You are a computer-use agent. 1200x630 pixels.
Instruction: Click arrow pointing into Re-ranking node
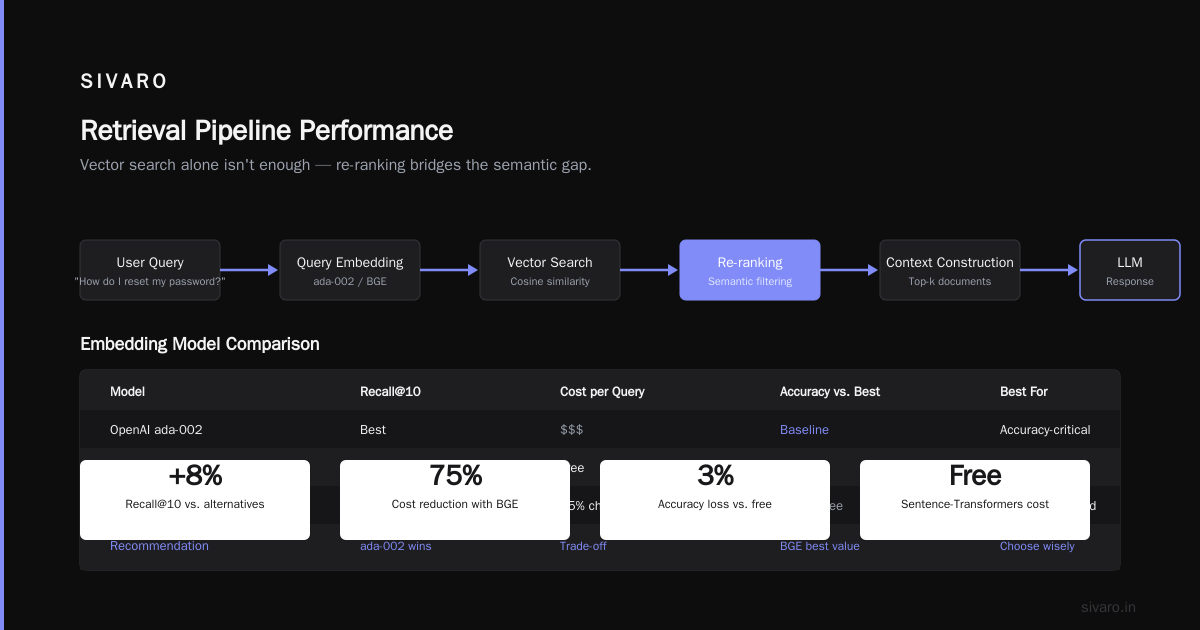(650, 270)
